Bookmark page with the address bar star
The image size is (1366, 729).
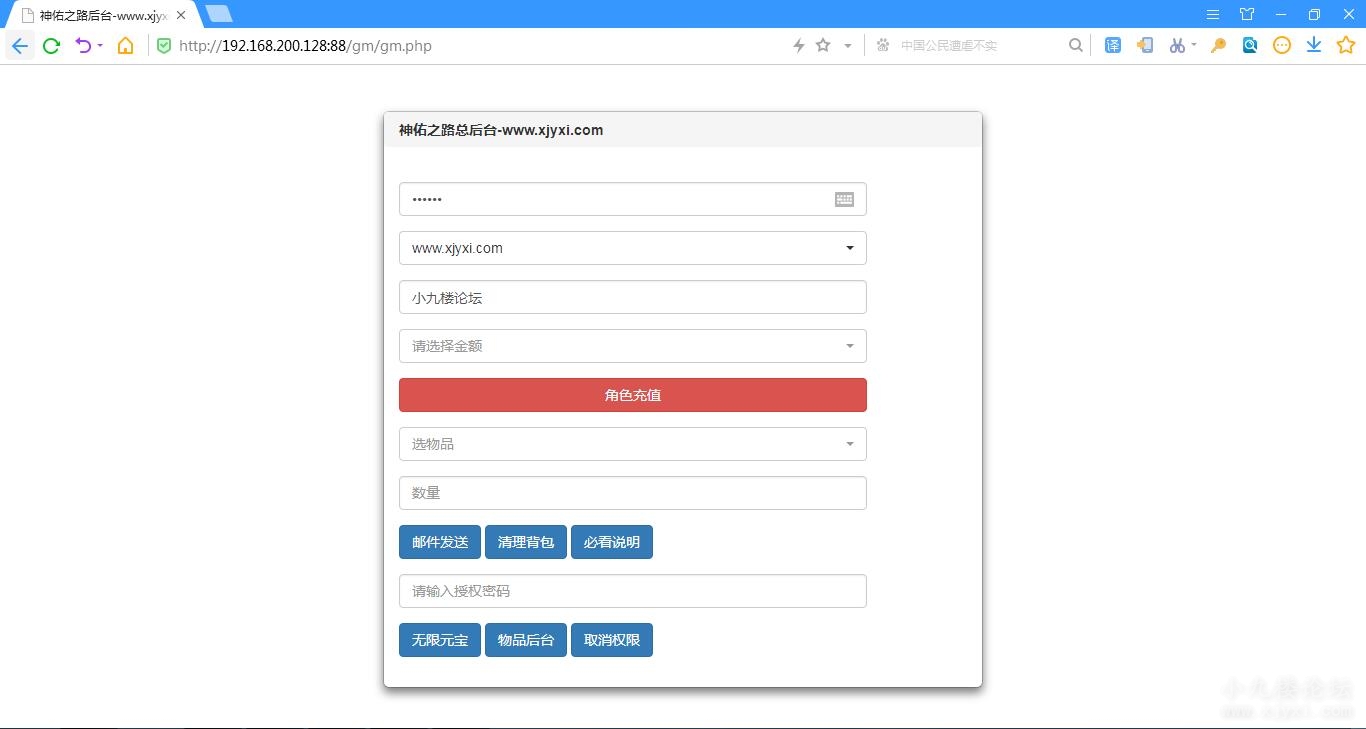(x=823, y=45)
